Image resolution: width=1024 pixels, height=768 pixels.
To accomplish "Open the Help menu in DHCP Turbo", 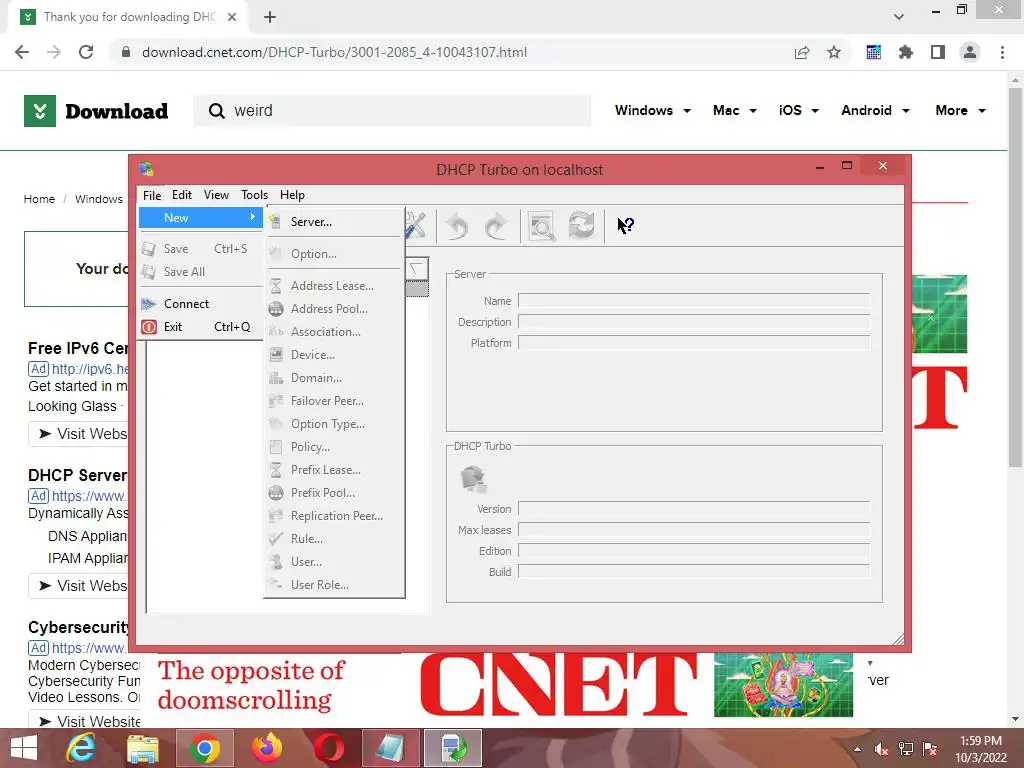I will [292, 195].
